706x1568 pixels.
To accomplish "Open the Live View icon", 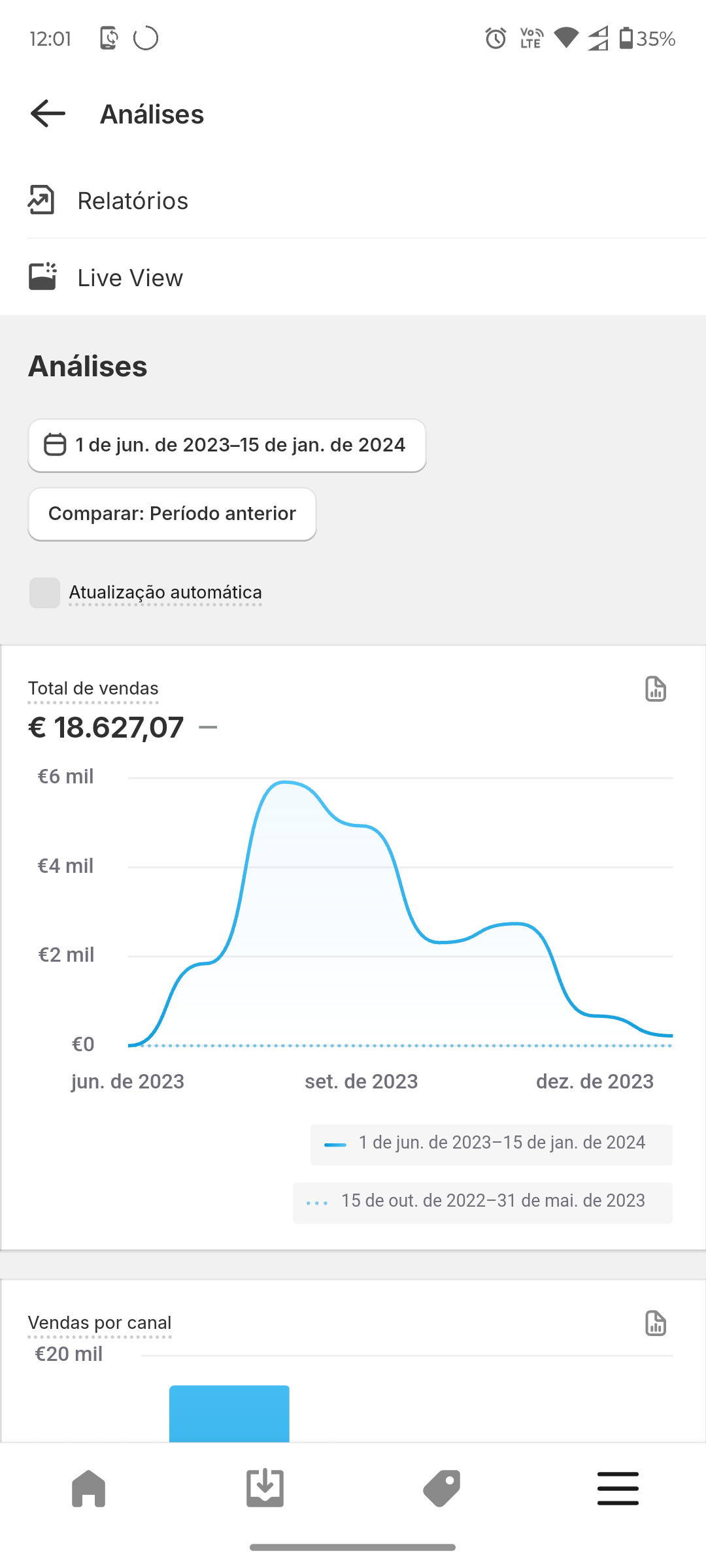I will [42, 277].
